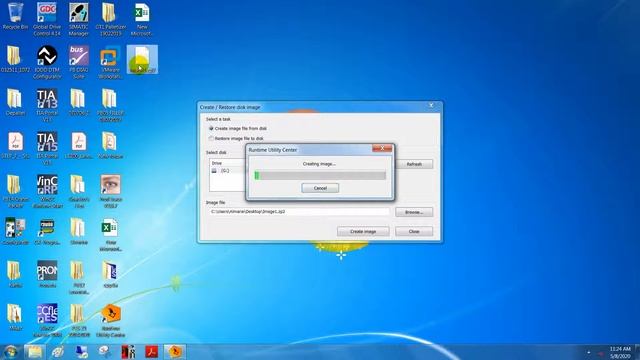640x360 pixels.
Task: Open WinCC Runtime Start shortcut
Action: (47, 191)
